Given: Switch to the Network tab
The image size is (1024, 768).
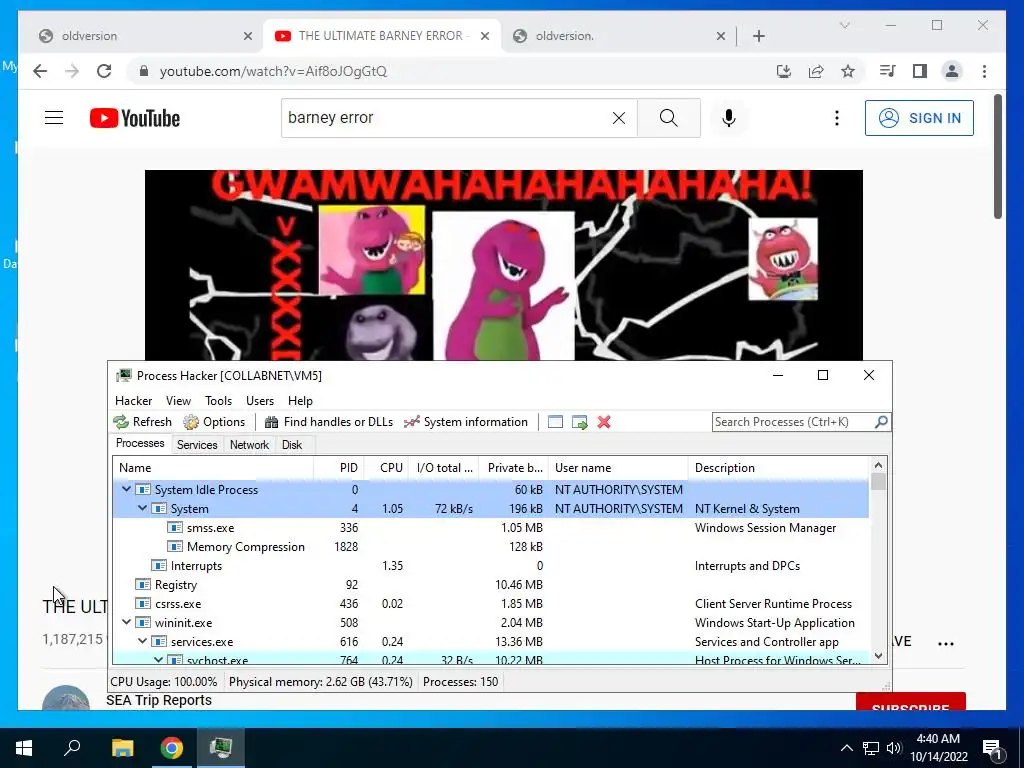Looking at the screenshot, I should [x=249, y=445].
